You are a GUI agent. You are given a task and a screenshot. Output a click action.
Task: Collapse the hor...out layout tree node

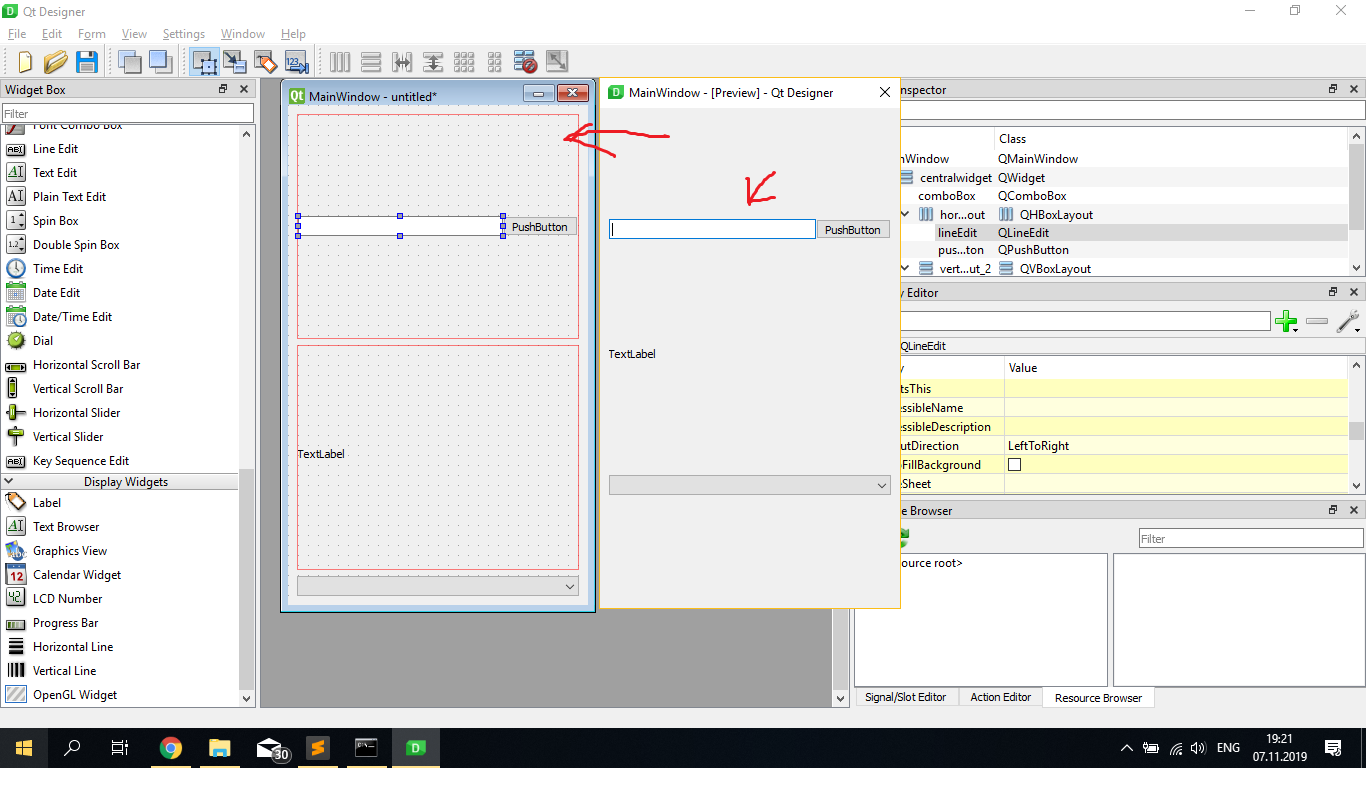pos(905,214)
